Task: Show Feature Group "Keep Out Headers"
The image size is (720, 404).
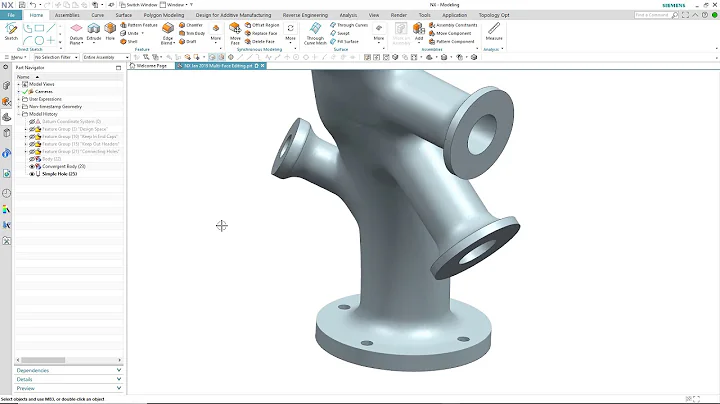Action: click(x=32, y=144)
